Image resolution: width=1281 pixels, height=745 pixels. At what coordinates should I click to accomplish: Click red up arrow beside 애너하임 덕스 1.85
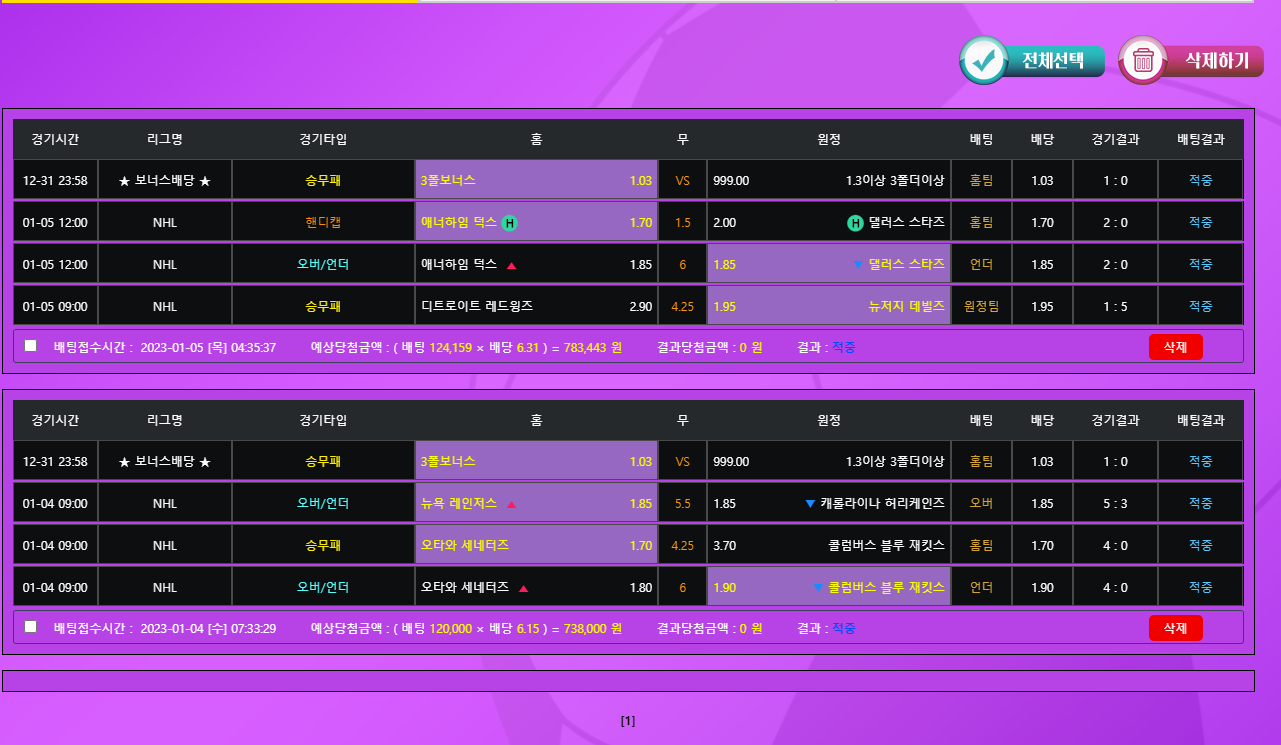511,265
